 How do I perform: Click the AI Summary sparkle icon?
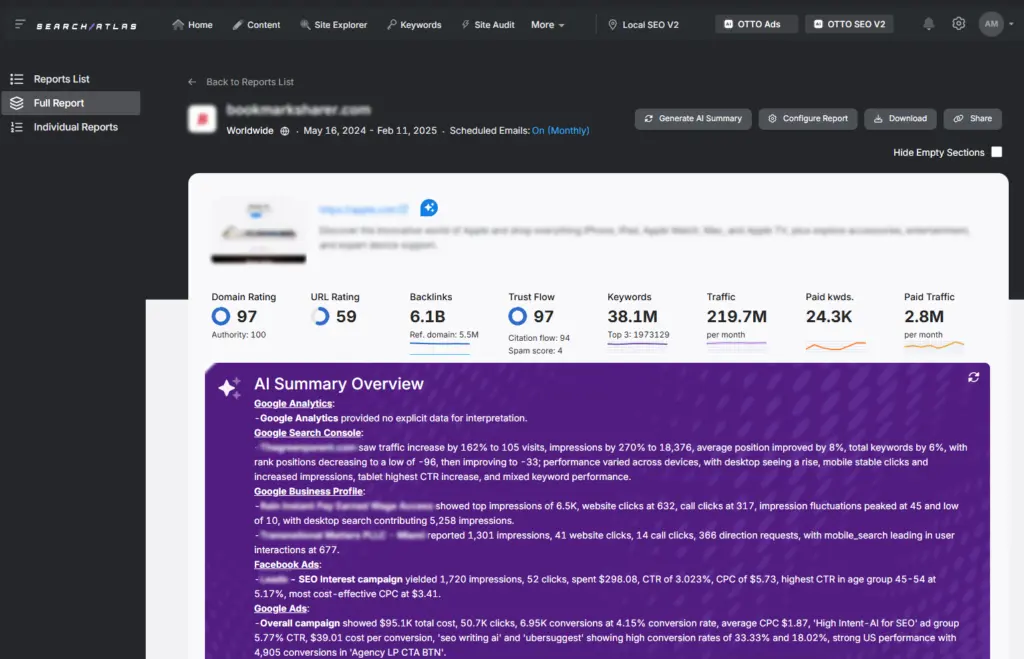pos(229,387)
